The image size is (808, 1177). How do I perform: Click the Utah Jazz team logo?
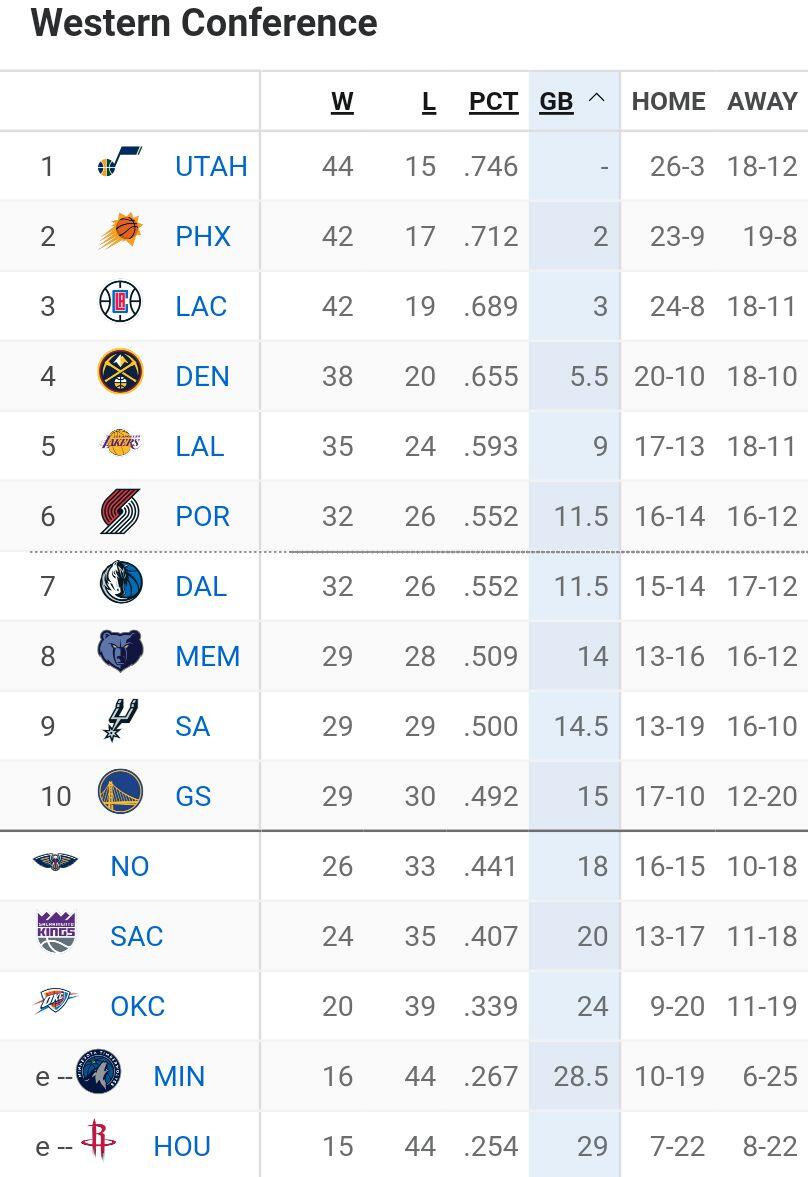120,163
